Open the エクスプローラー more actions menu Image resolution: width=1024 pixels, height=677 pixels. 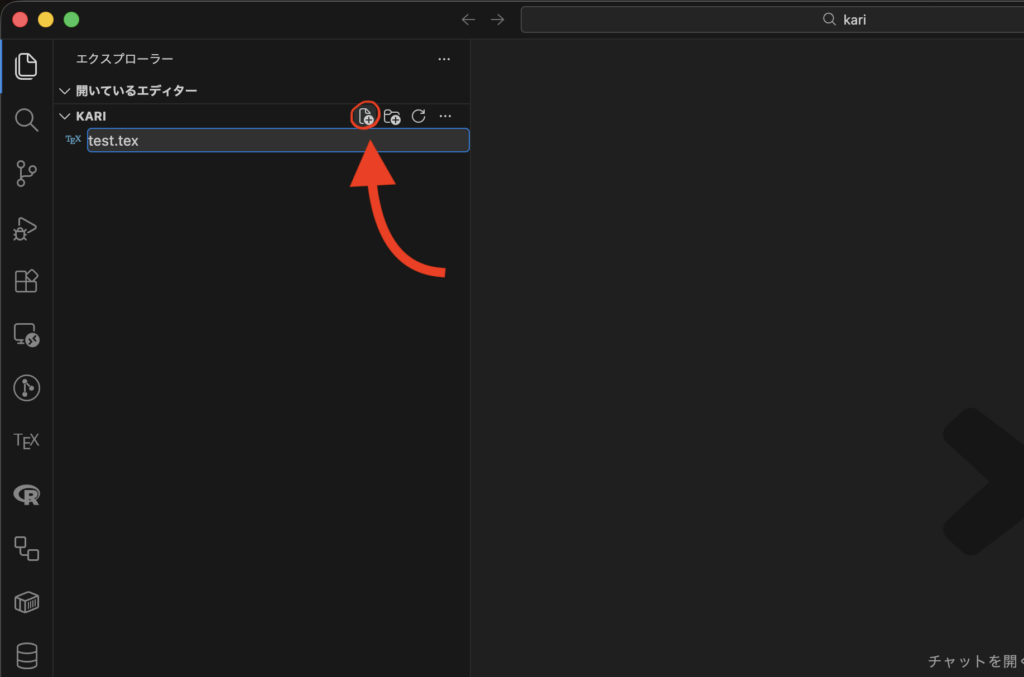coord(444,60)
